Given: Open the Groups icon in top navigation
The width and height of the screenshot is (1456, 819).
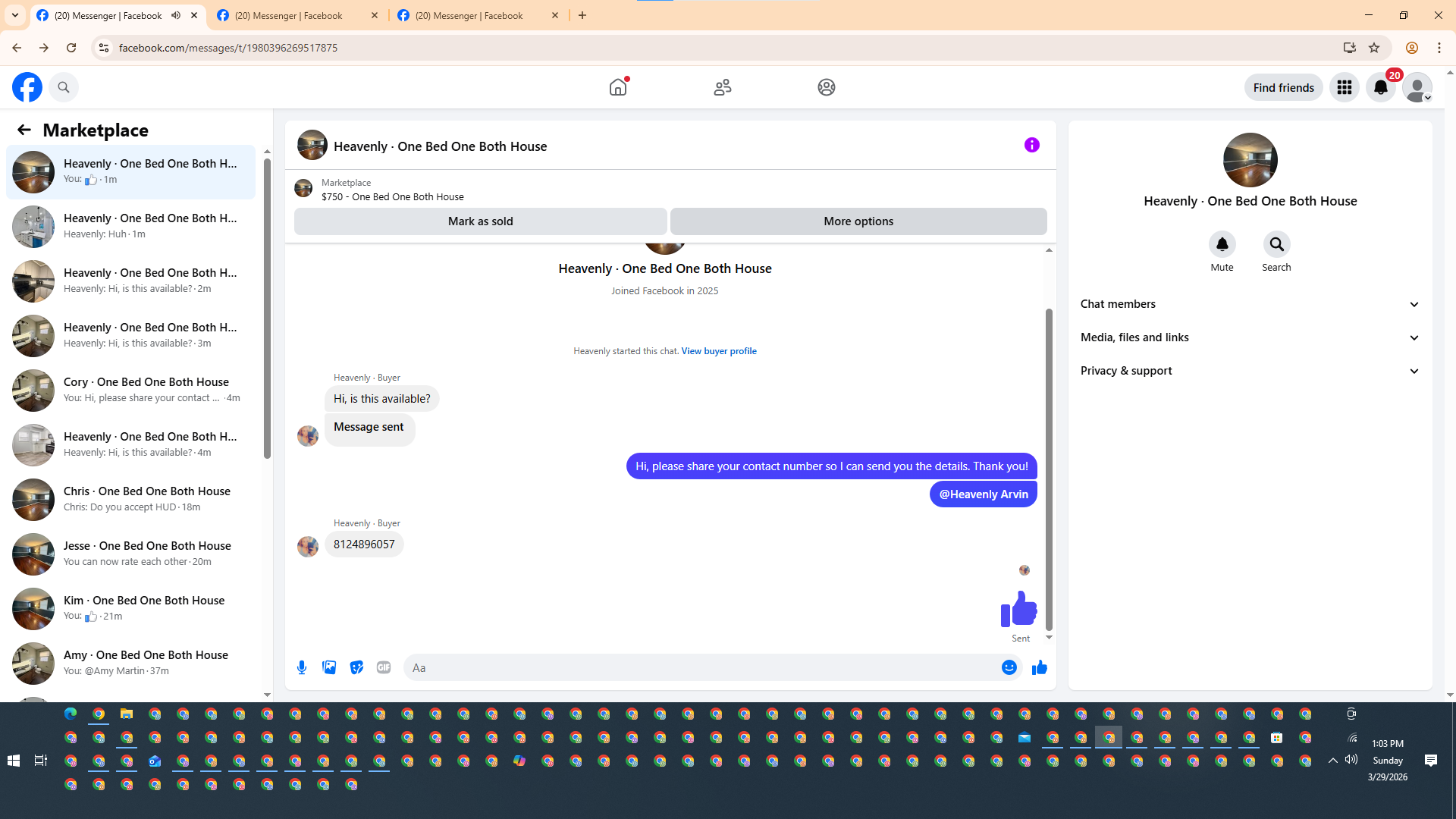Looking at the screenshot, I should click(827, 87).
